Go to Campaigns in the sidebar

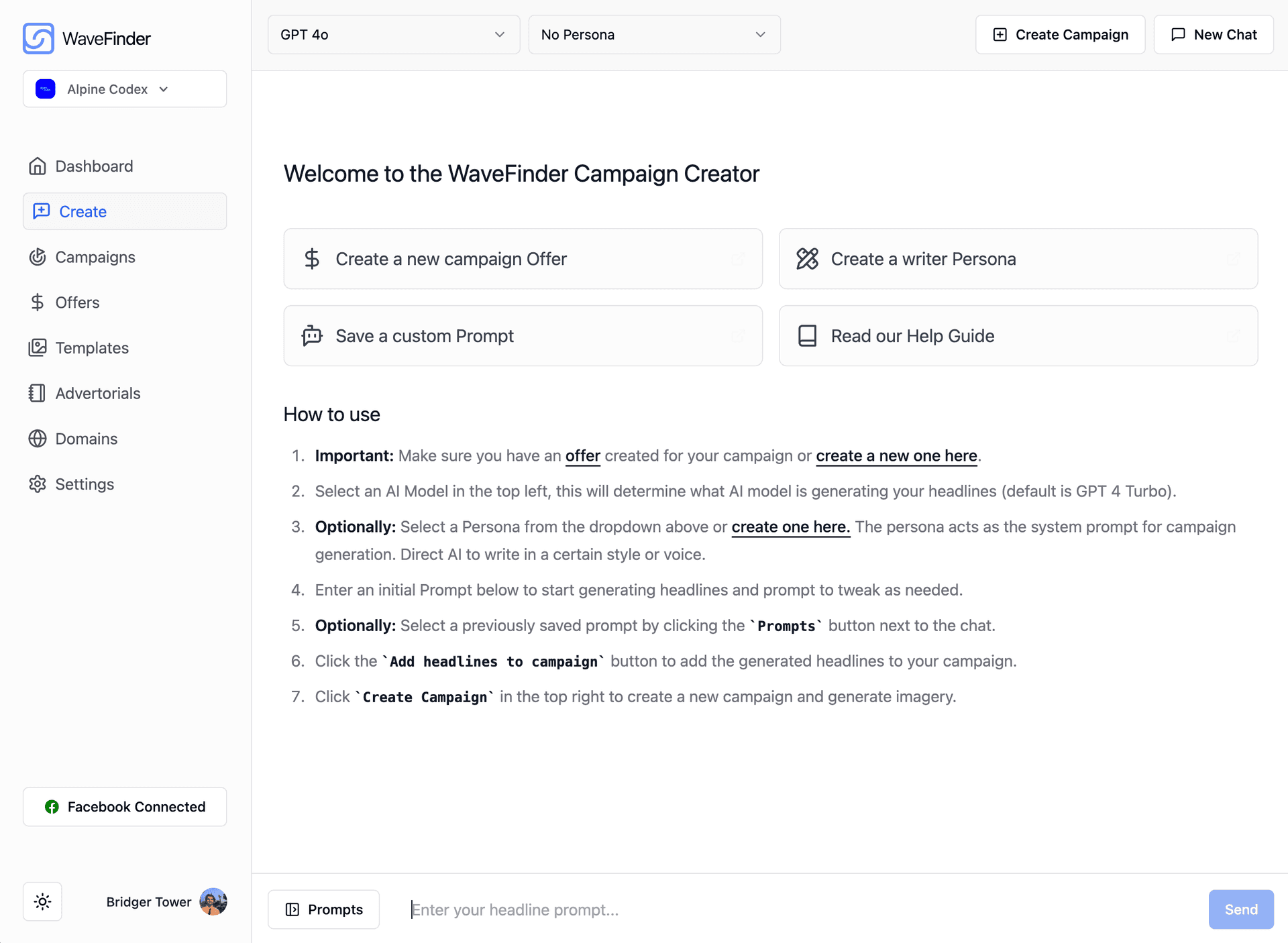coord(95,257)
